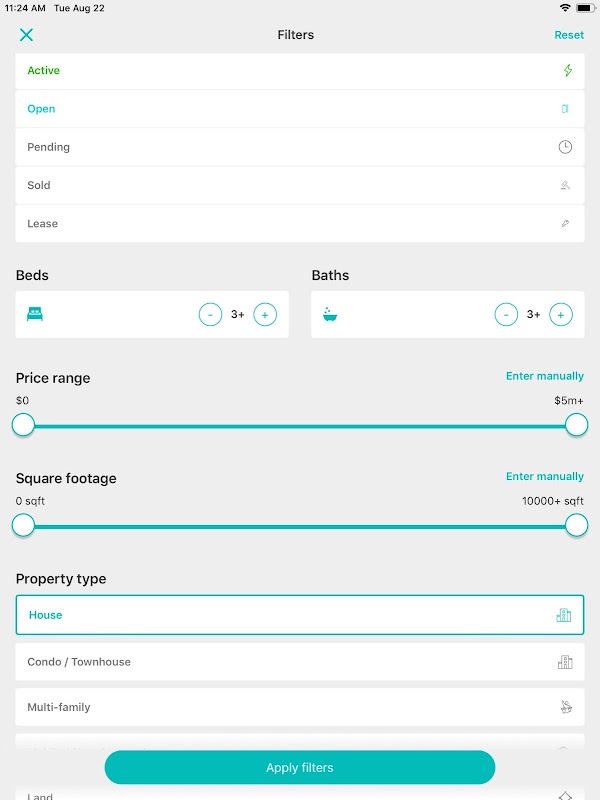
Task: Enter price range manually
Action: click(544, 376)
